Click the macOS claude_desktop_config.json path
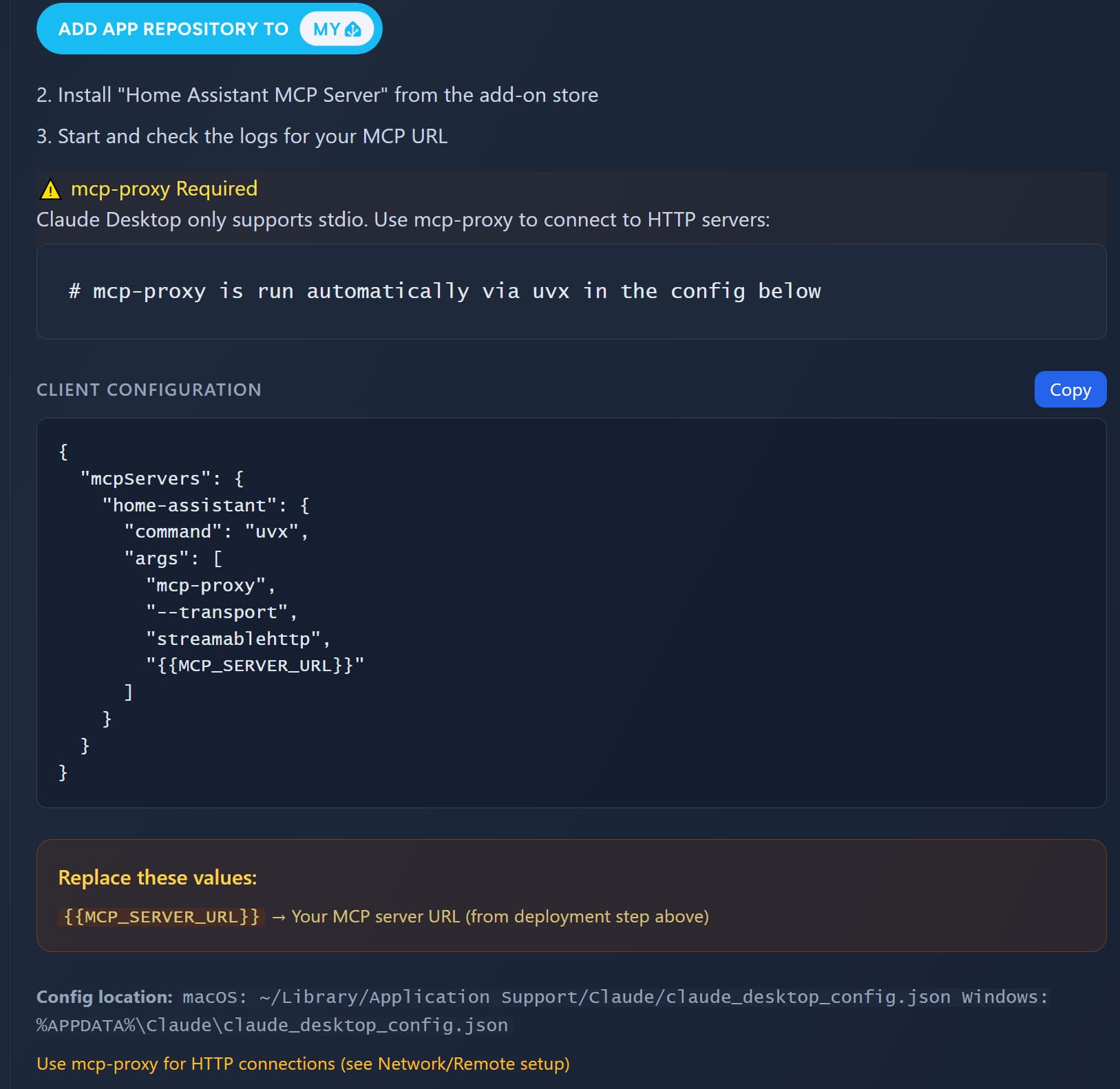 [605, 997]
